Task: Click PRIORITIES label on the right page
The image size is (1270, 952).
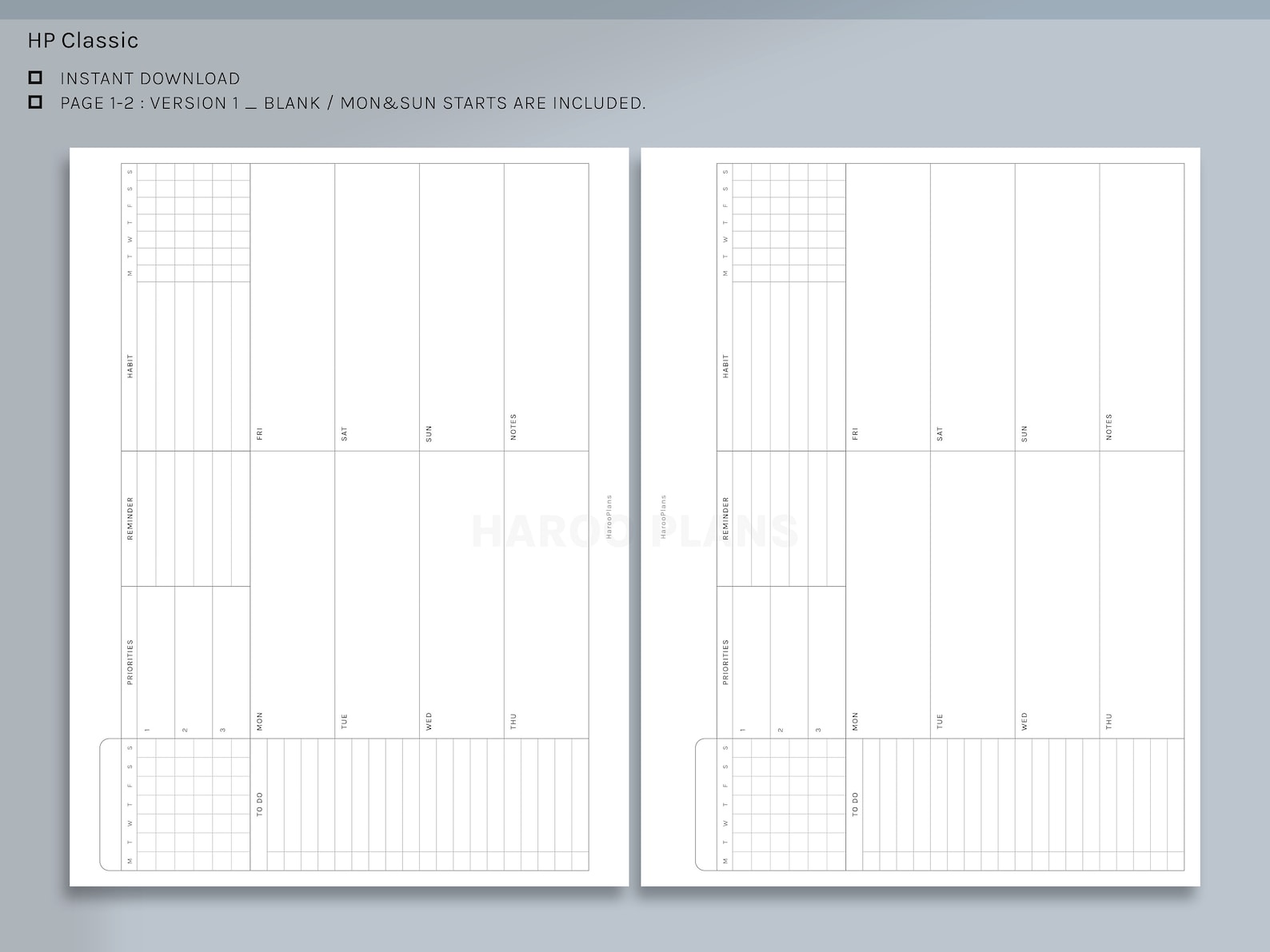Action: (x=725, y=662)
